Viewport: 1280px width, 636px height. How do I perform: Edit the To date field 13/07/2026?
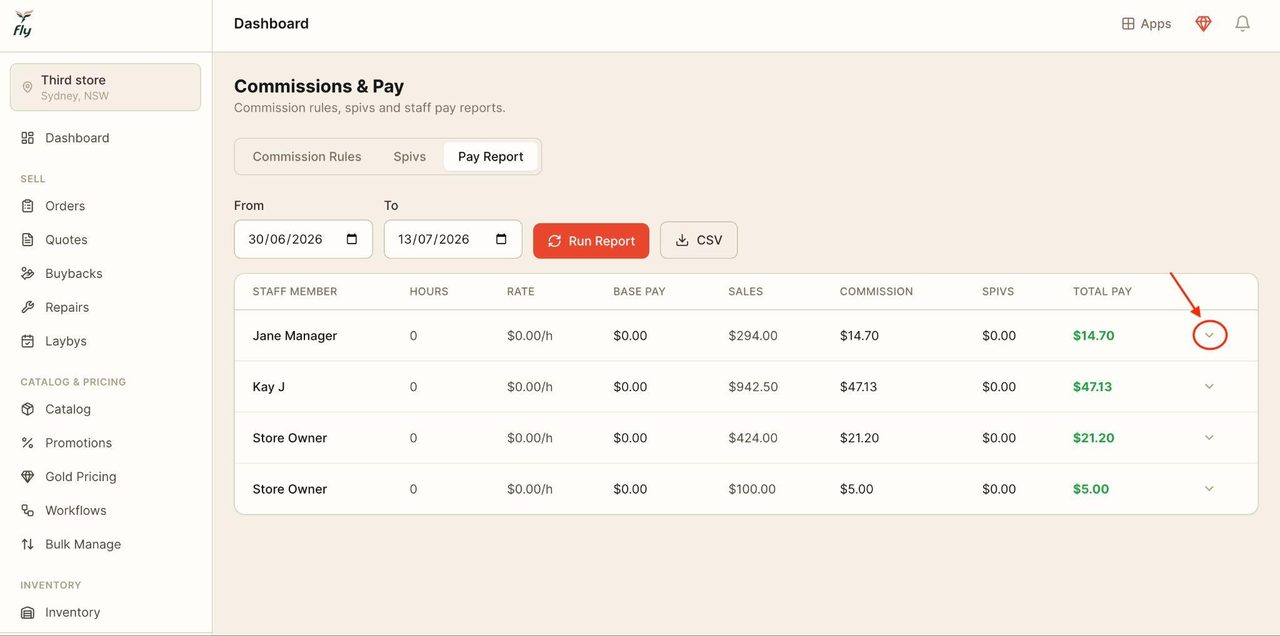[453, 239]
